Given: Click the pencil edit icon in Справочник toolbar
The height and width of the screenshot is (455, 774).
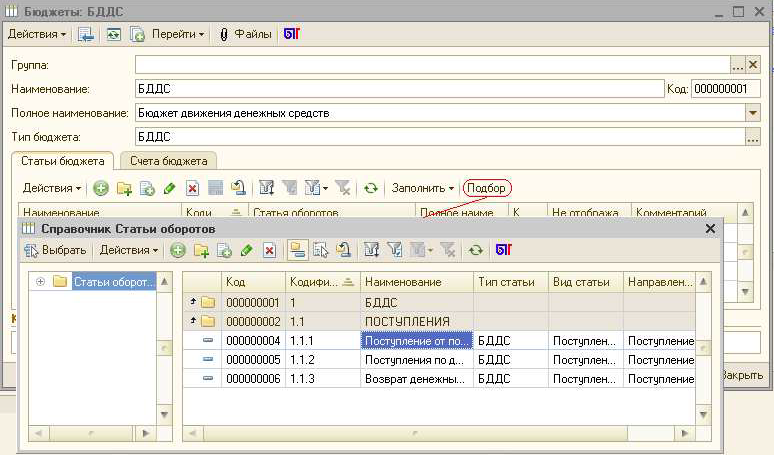Looking at the screenshot, I should point(246,250).
